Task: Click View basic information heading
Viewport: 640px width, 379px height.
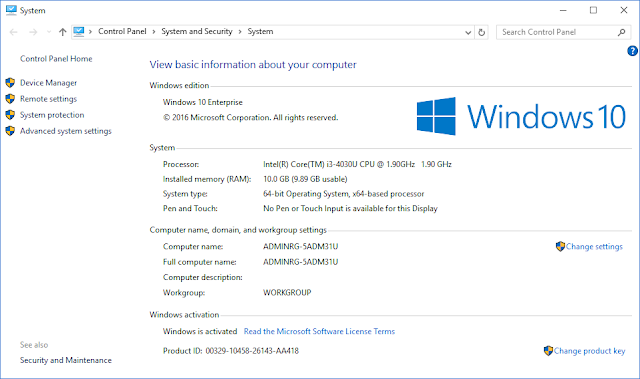Action: click(253, 64)
